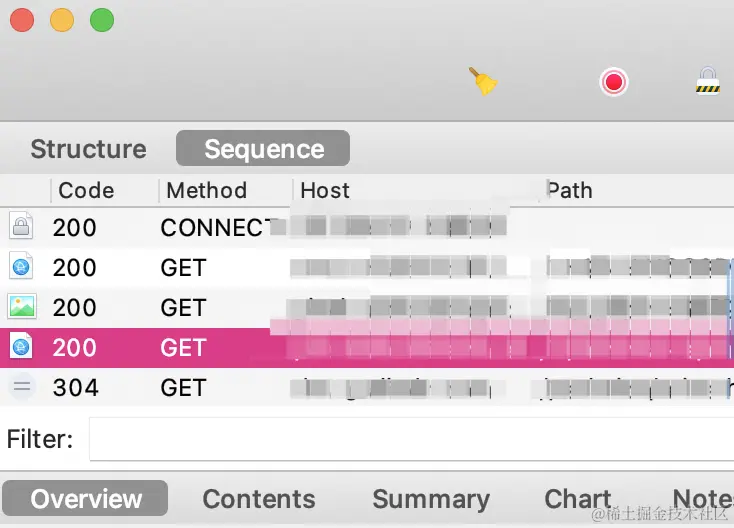Toggle the red record button
Image resolution: width=734 pixels, height=528 pixels.
coord(613,82)
